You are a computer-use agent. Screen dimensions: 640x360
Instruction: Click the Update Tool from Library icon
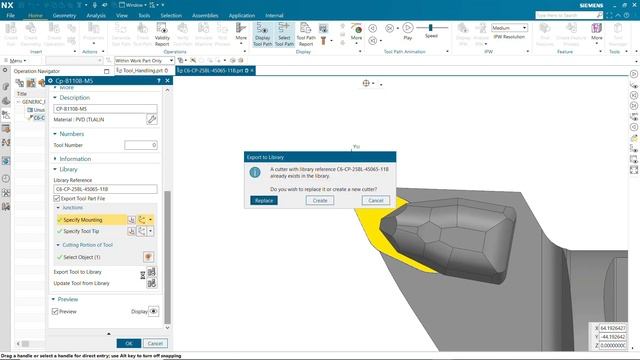point(151,283)
